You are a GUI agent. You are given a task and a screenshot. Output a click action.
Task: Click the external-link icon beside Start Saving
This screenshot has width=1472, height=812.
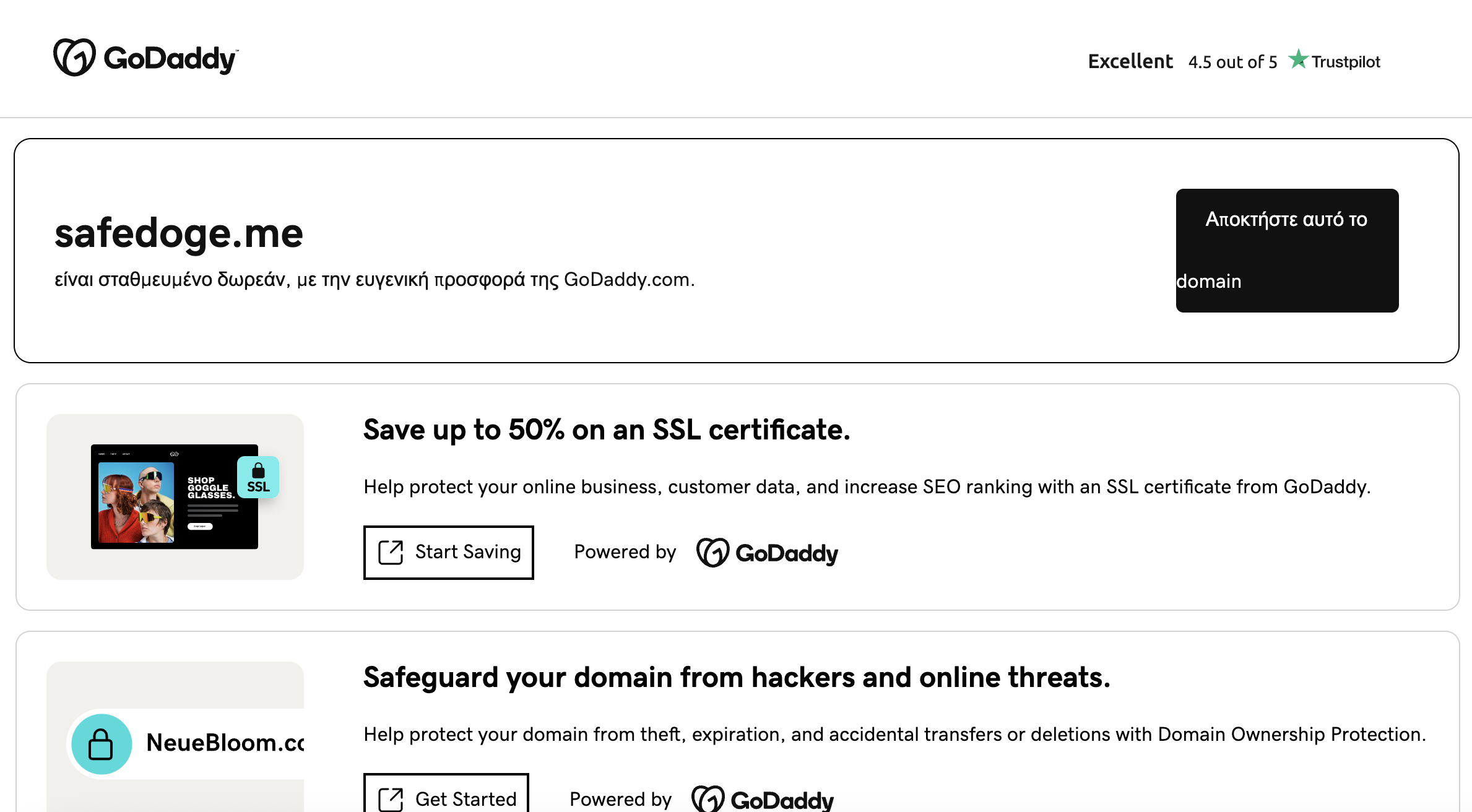tap(391, 552)
